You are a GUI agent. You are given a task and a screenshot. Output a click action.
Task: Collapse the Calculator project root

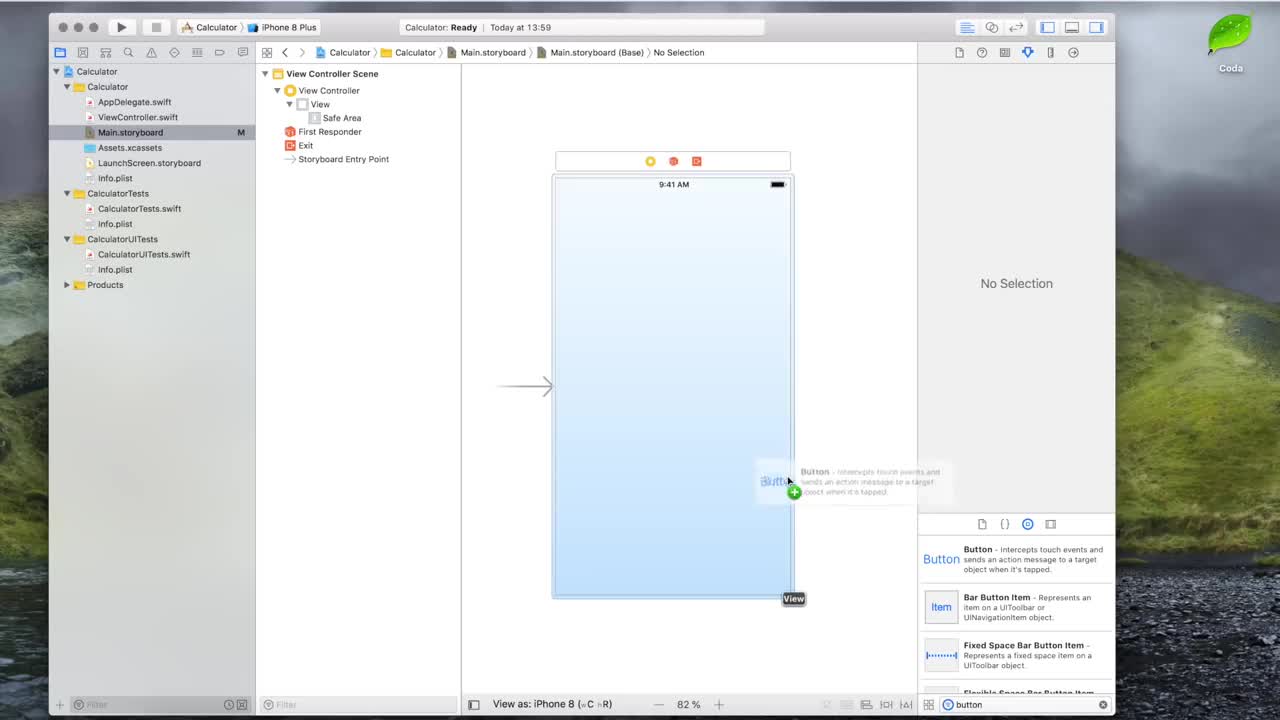56,71
